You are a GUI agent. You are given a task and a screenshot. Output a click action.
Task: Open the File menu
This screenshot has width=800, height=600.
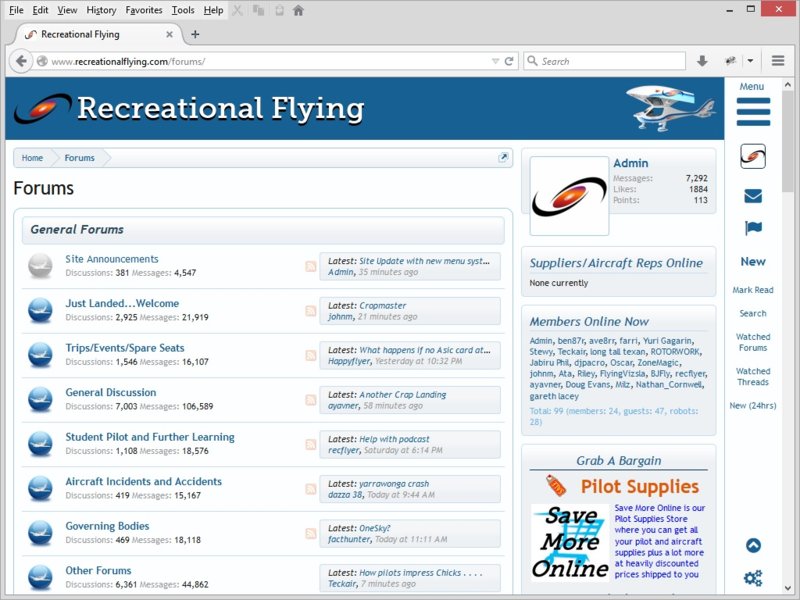coord(16,10)
